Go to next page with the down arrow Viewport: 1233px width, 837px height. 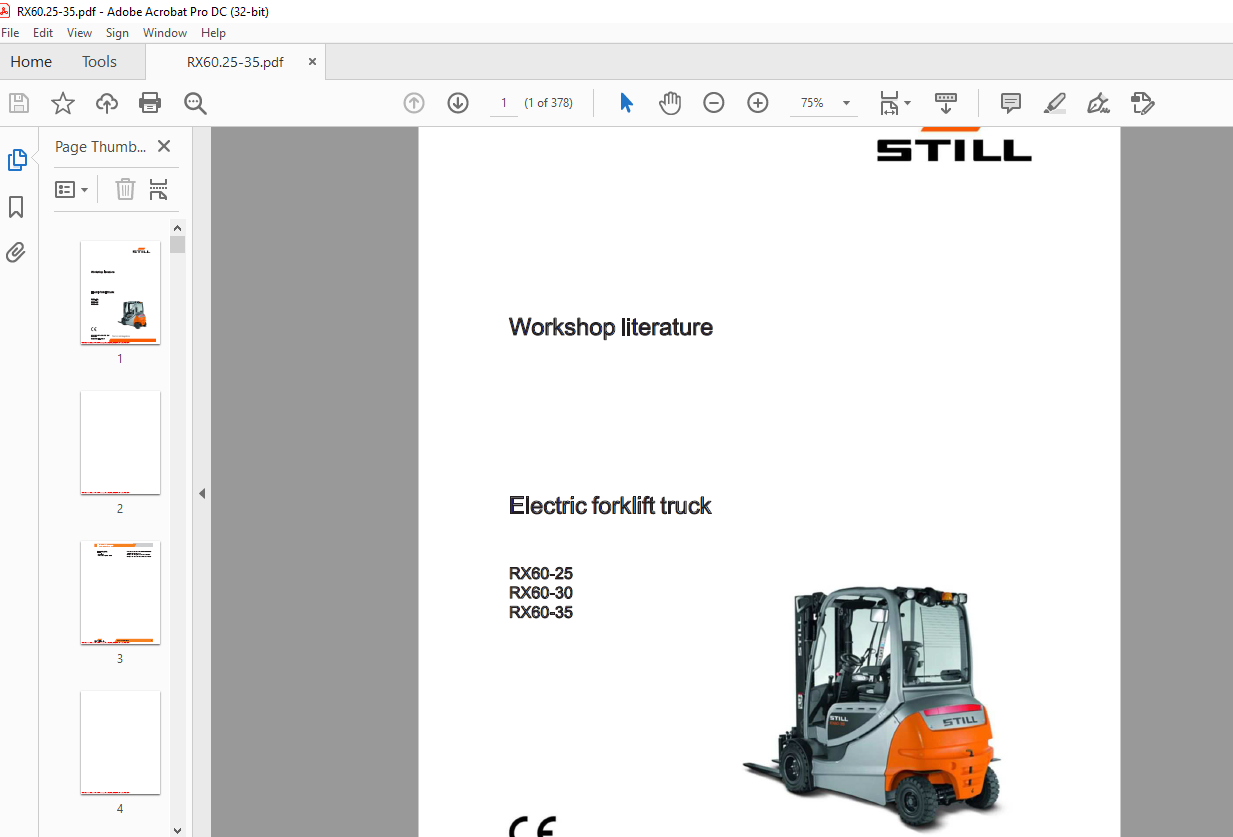coord(458,103)
